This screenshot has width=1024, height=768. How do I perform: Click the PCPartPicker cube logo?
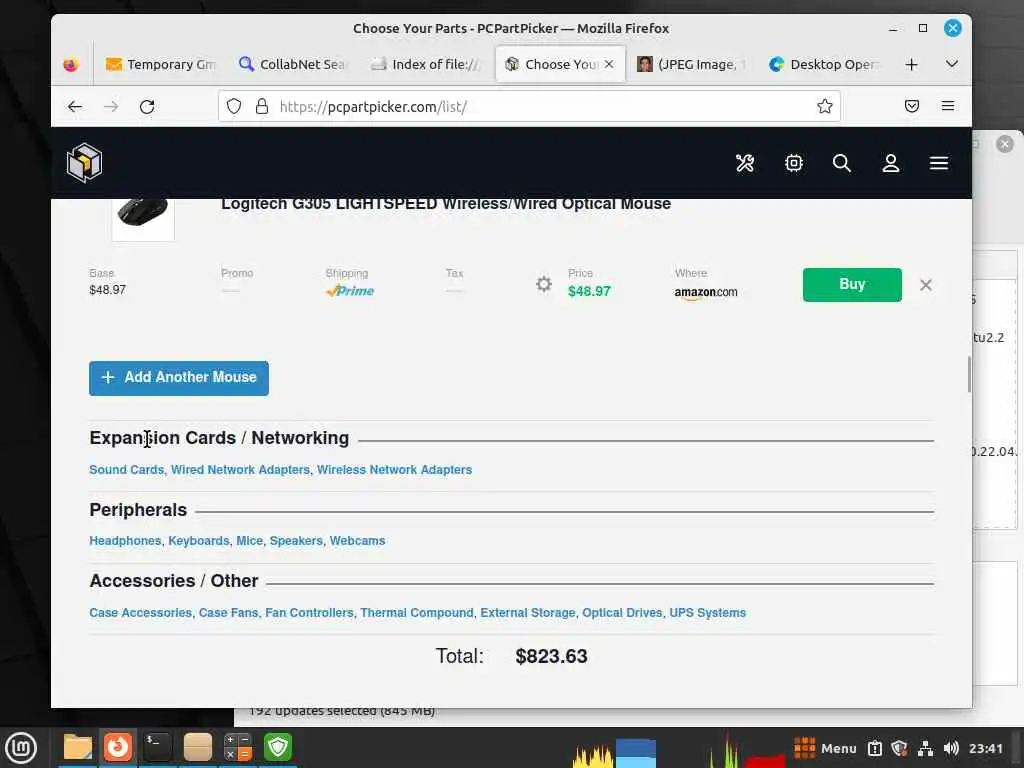coord(84,163)
